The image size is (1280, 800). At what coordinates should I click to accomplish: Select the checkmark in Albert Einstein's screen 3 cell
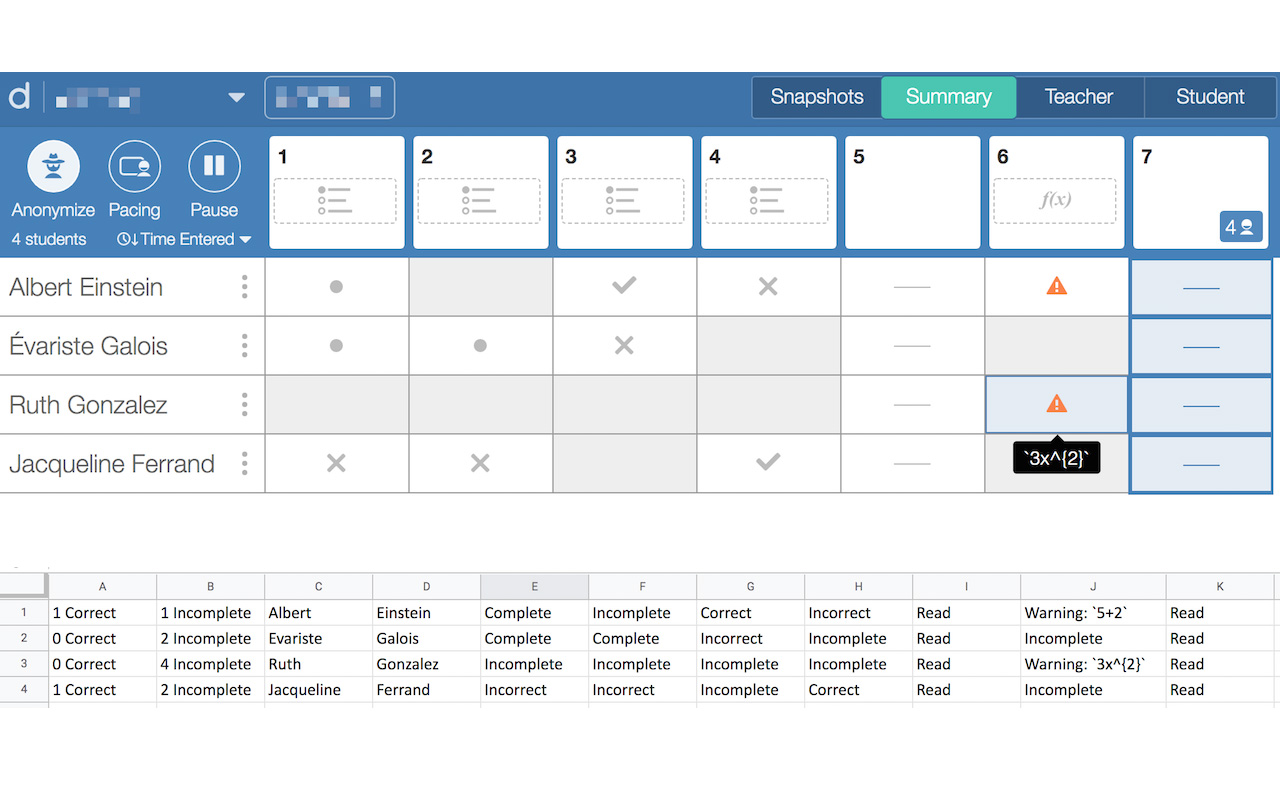(624, 286)
